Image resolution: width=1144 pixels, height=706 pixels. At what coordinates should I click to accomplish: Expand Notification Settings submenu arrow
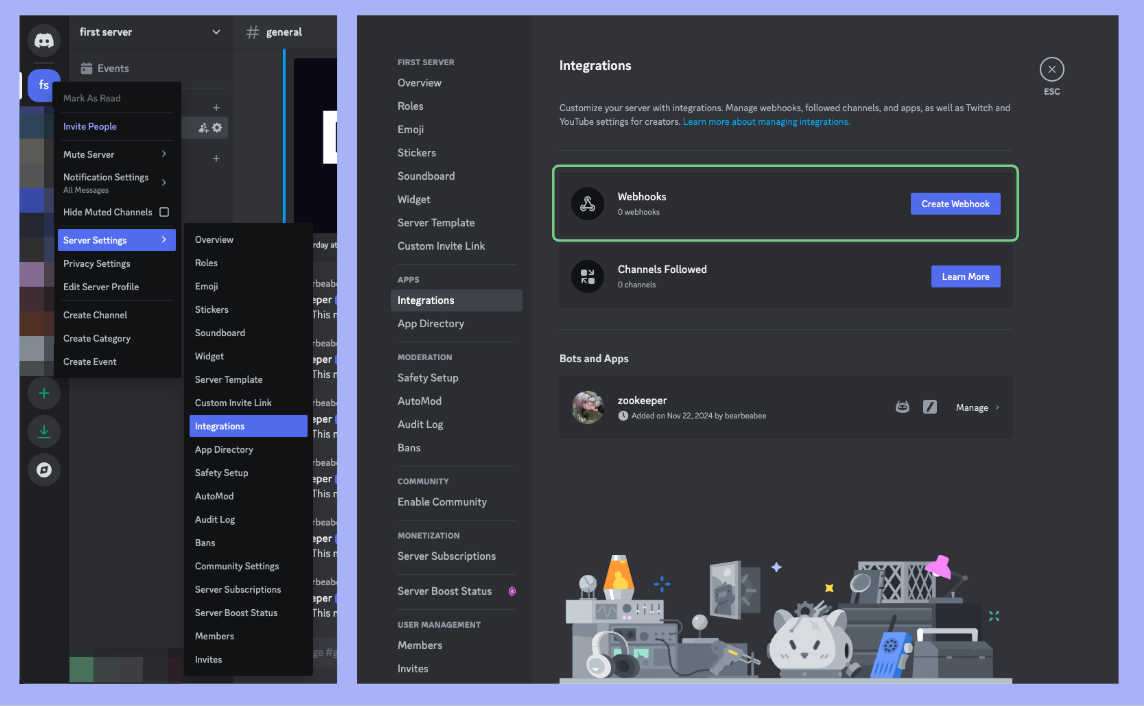pyautogui.click(x=164, y=182)
